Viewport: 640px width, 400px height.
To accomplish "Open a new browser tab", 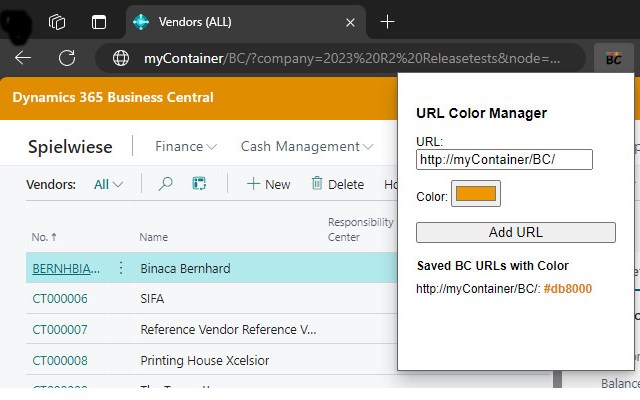I will click(388, 21).
